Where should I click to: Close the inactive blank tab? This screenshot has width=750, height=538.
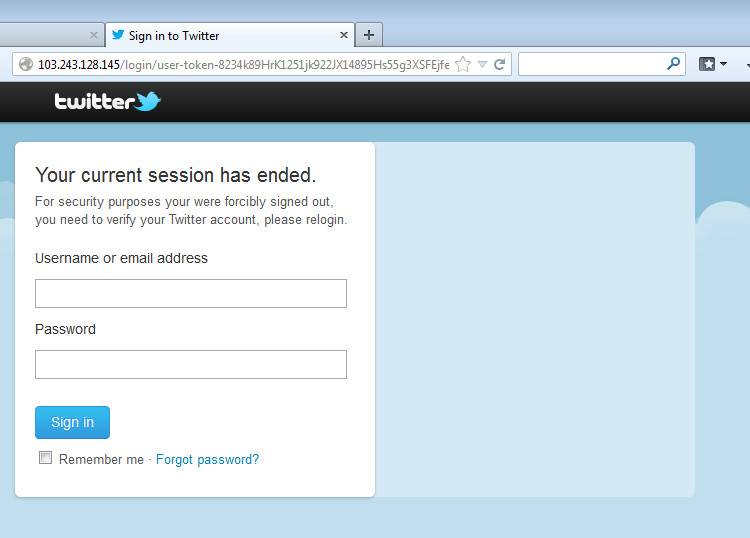94,35
